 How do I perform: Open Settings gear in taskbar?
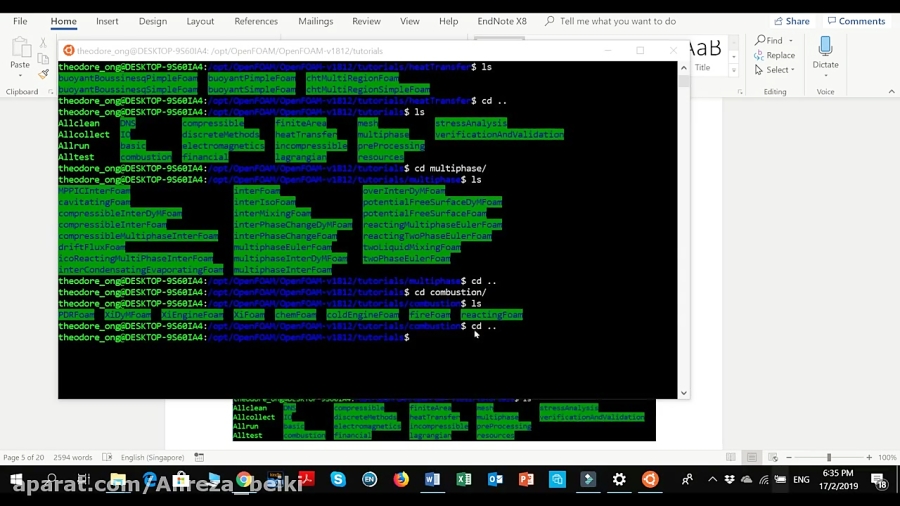tap(619, 479)
